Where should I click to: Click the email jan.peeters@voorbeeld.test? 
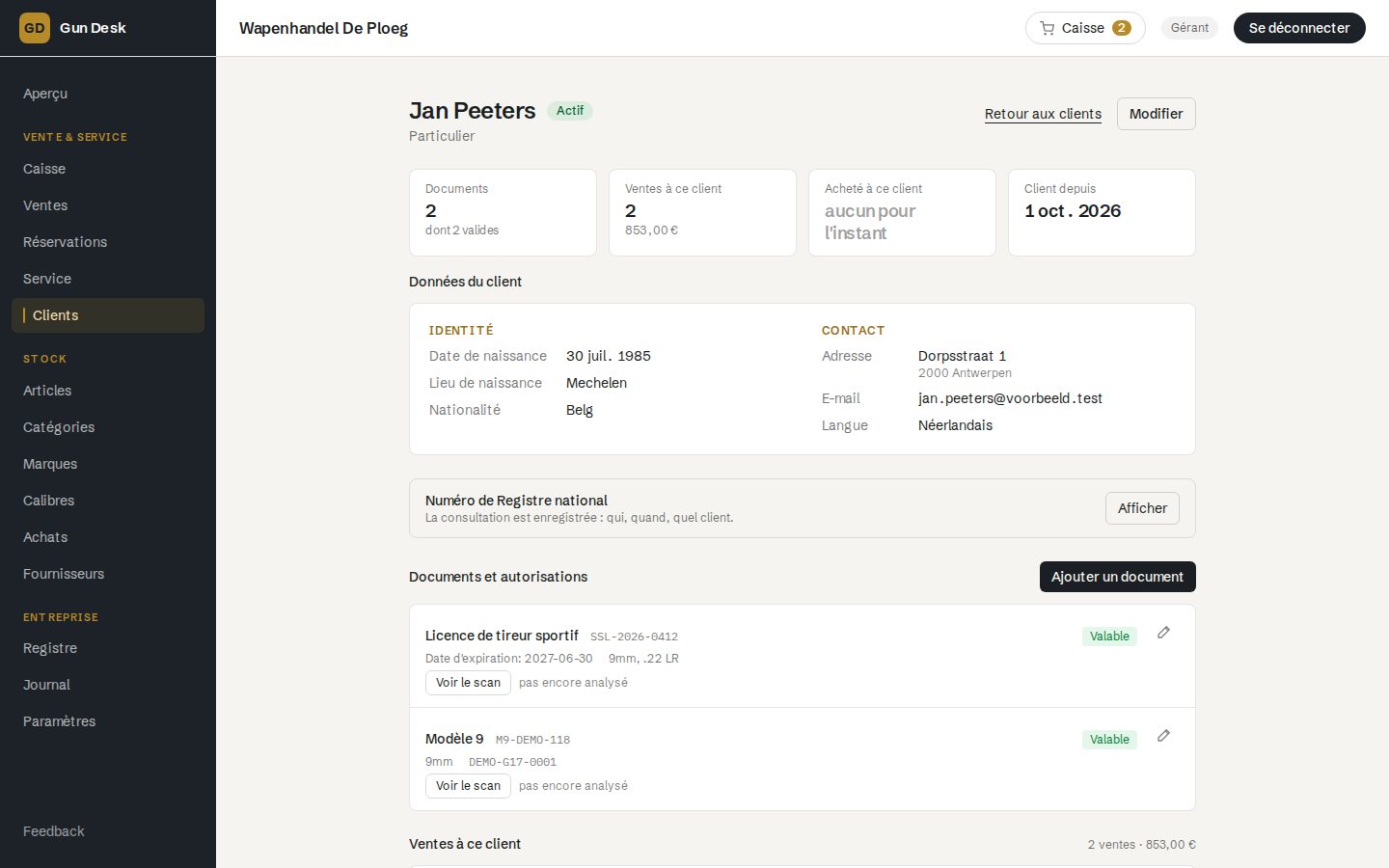(x=1010, y=398)
